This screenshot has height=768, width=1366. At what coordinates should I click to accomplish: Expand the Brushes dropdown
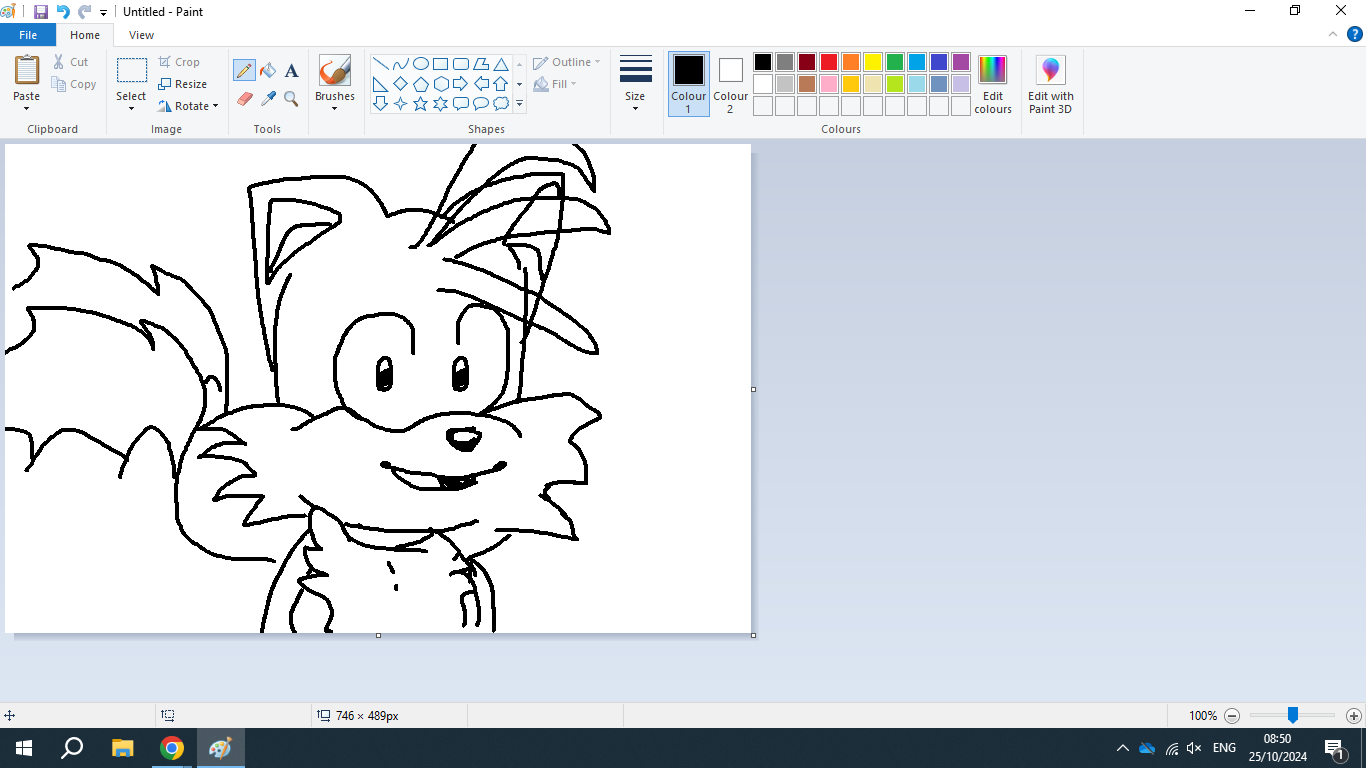pyautogui.click(x=334, y=108)
